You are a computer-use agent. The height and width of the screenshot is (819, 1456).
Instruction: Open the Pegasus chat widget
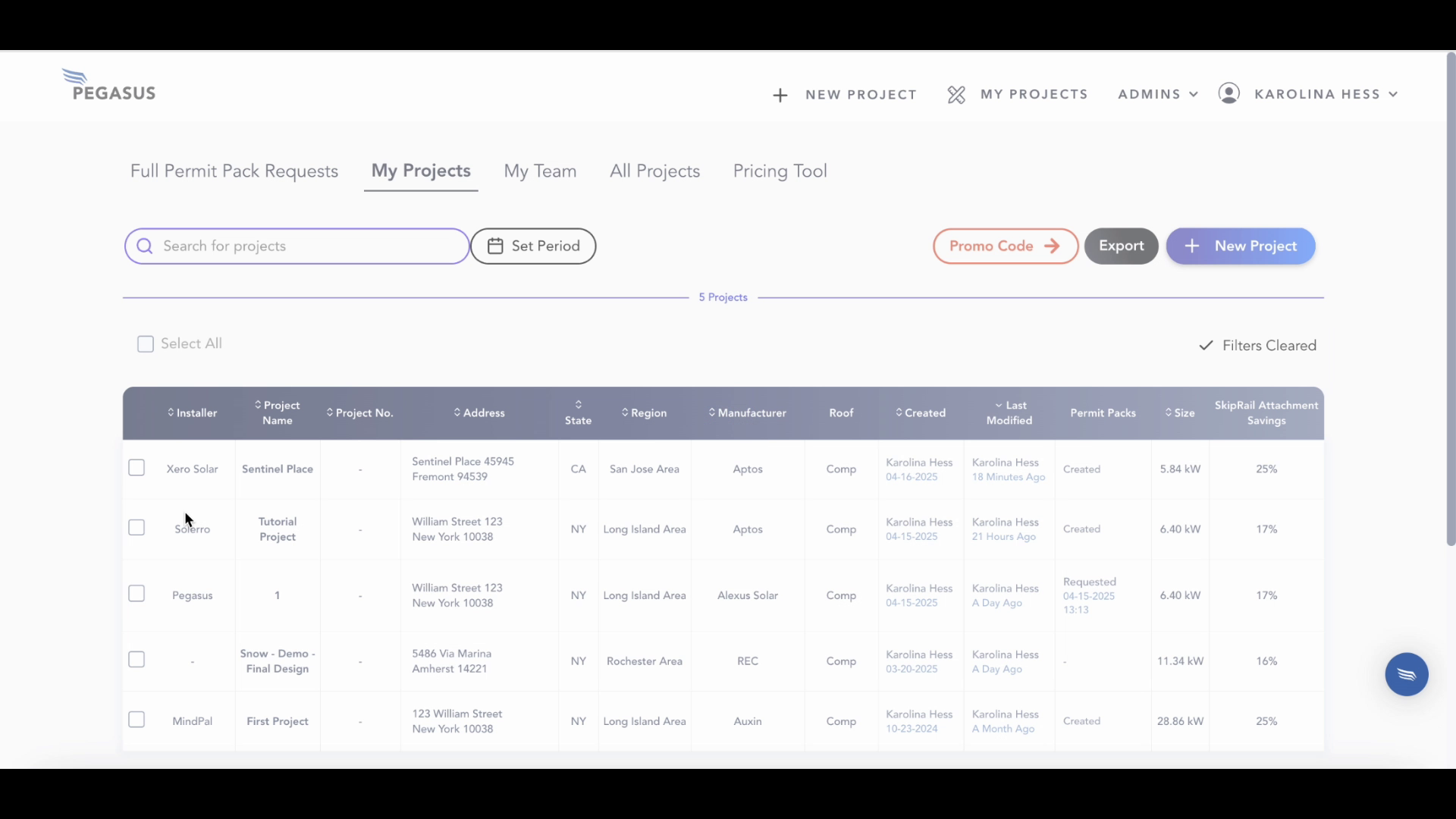tap(1406, 674)
